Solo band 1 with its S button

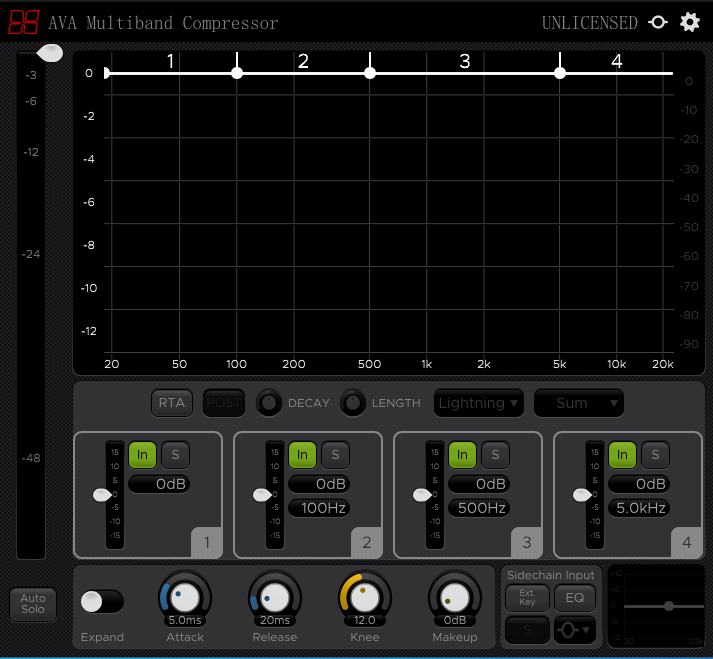click(175, 454)
